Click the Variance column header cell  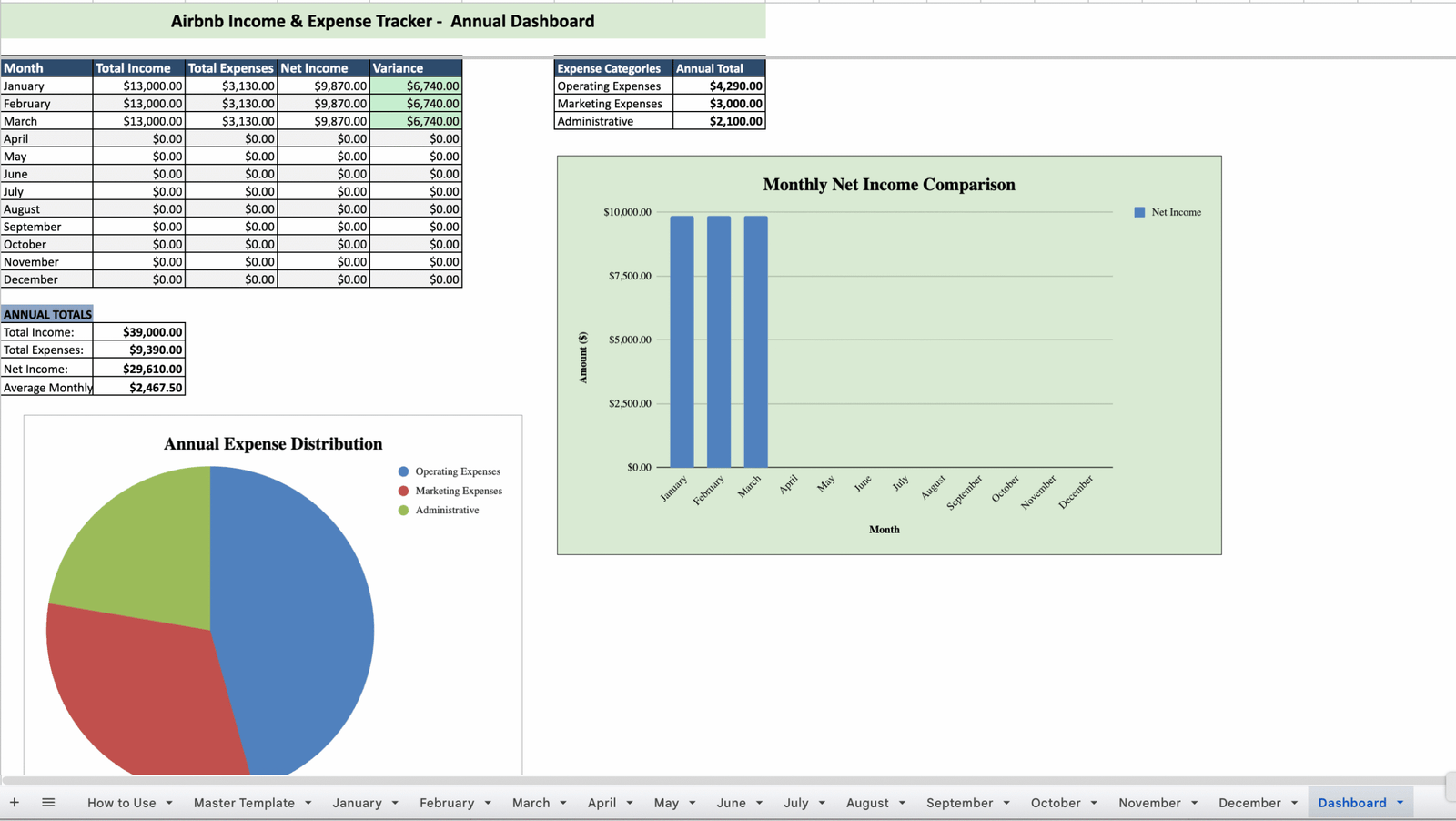pos(416,68)
